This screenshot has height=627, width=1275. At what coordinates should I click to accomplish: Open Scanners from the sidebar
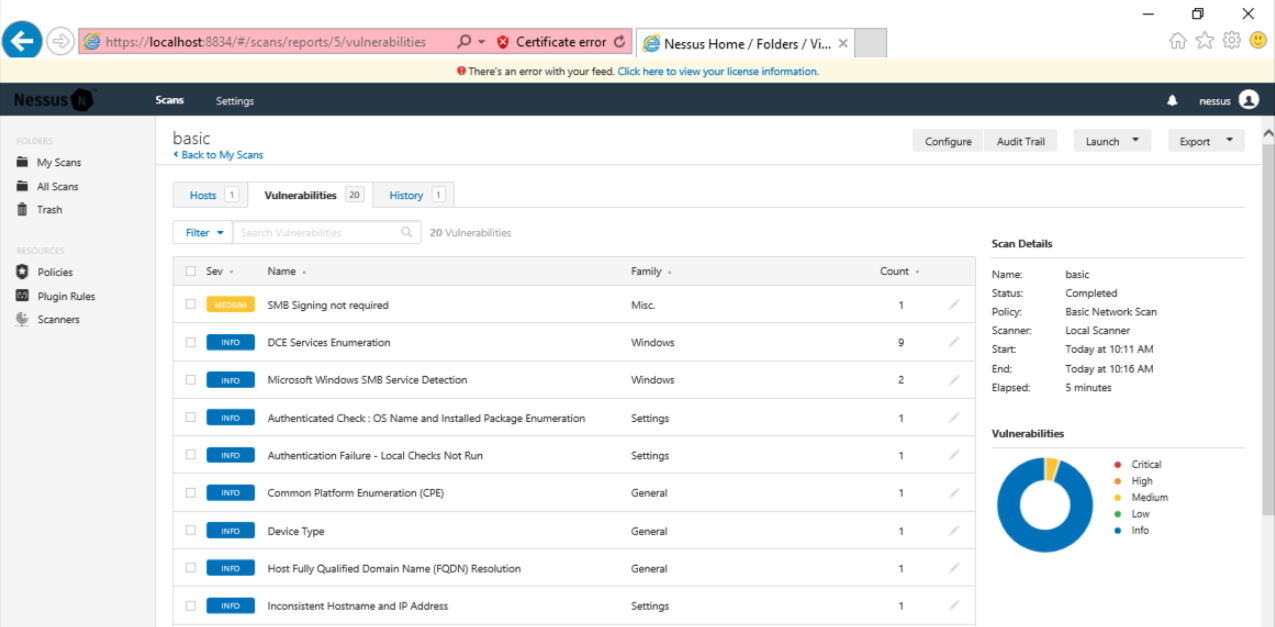[58, 320]
